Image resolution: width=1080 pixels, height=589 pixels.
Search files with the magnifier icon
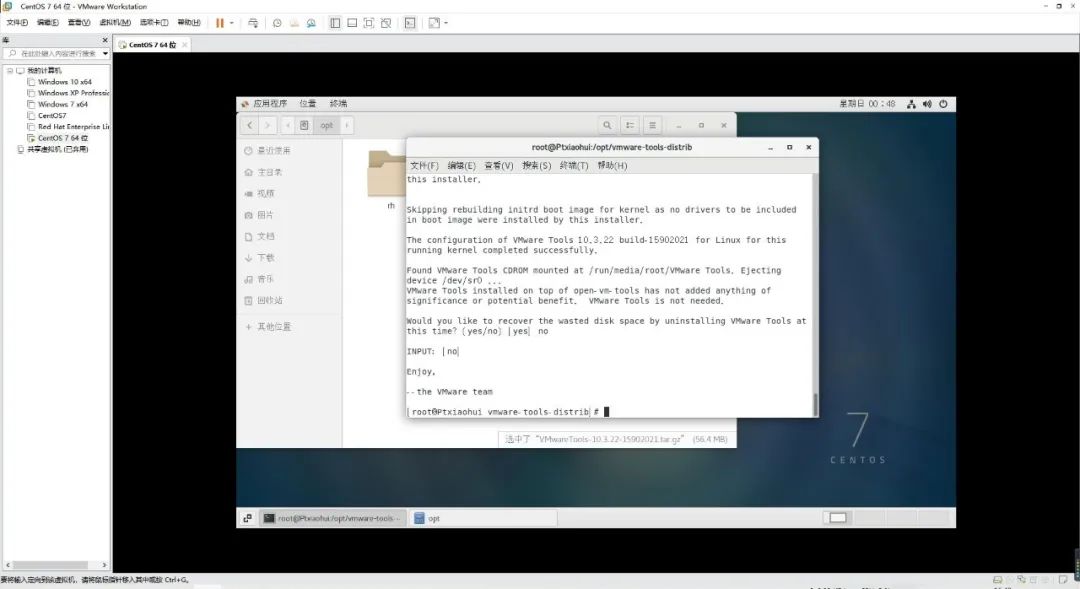pyautogui.click(x=607, y=125)
